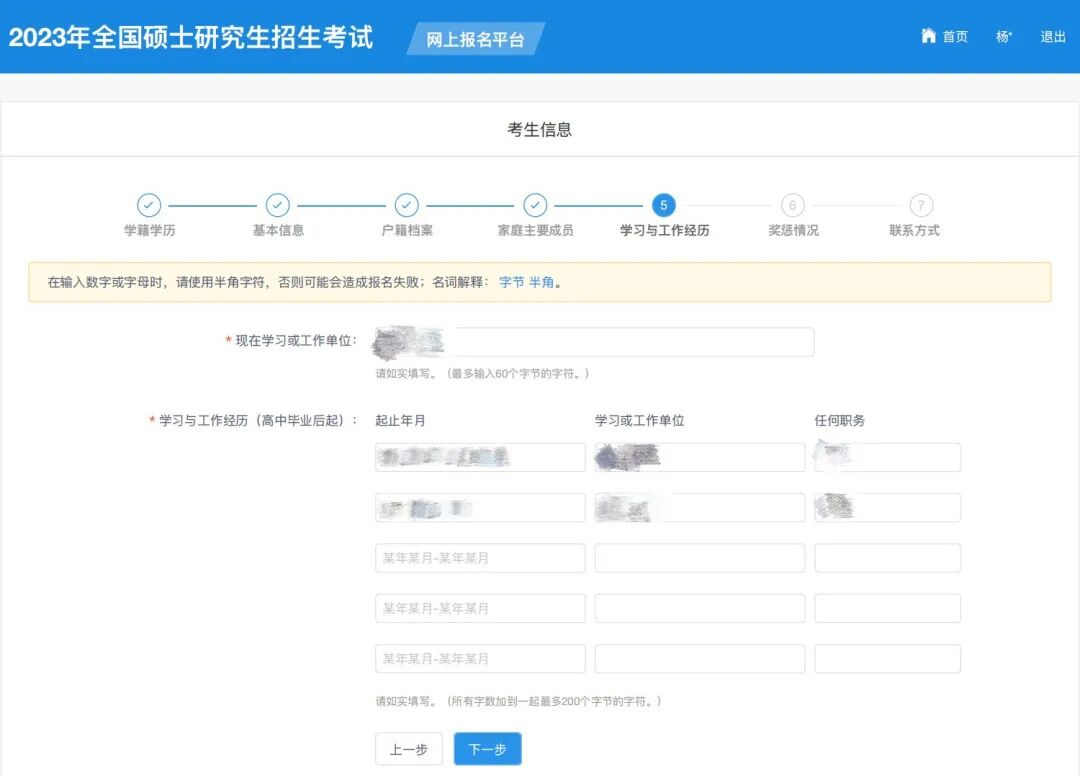This screenshot has width=1080, height=777.
Task: Proceed with the 下一步 button
Action: coord(488,749)
